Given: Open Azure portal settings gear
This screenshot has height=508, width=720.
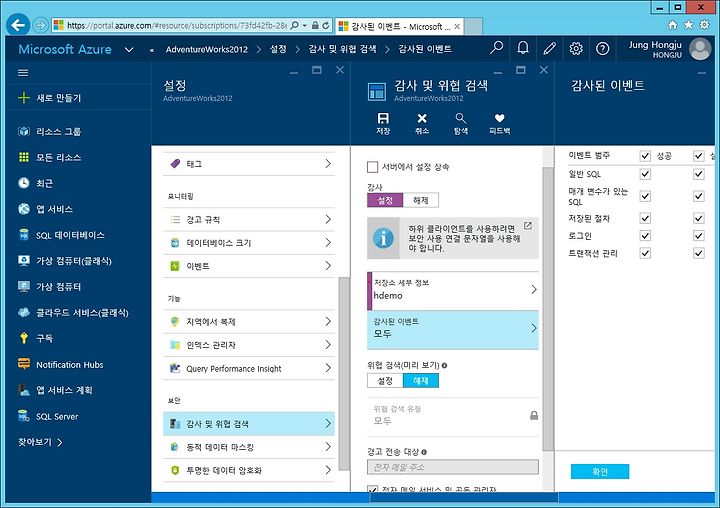Looking at the screenshot, I should pos(576,48).
